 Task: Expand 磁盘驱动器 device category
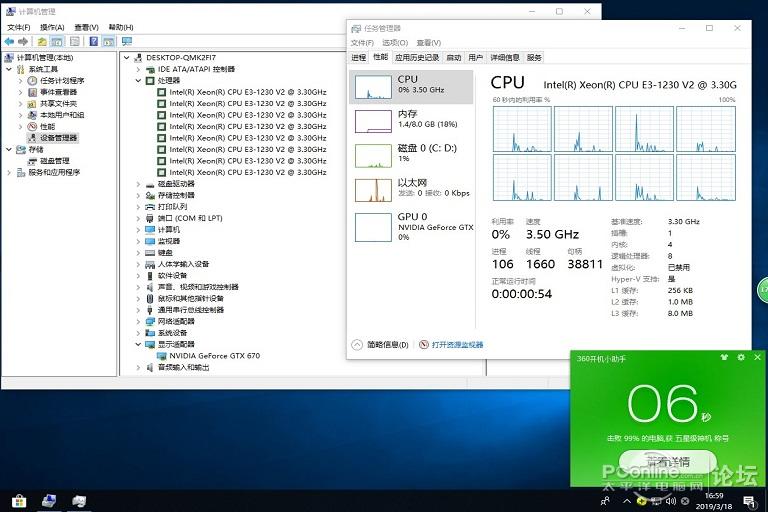(138, 184)
